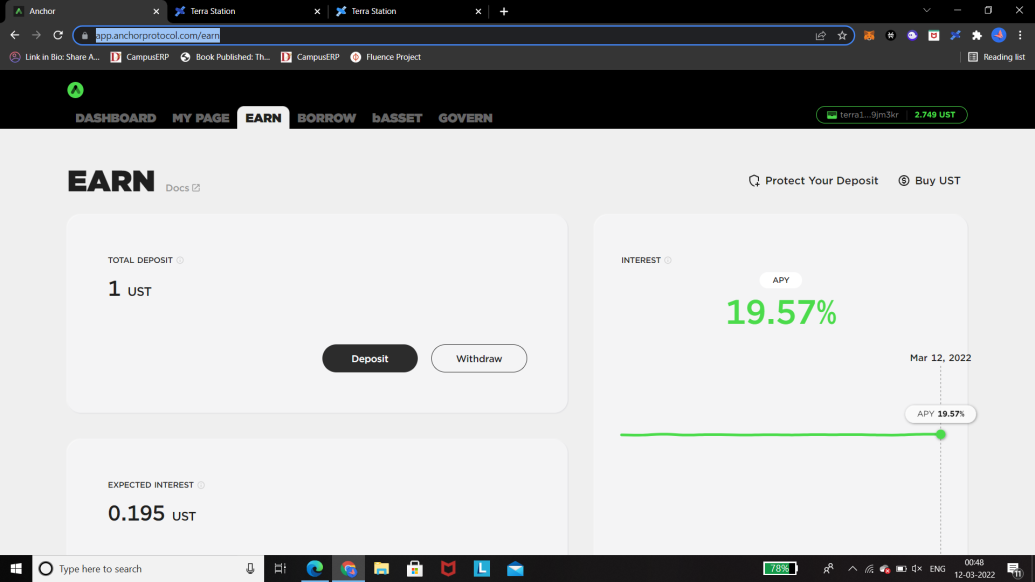This screenshot has height=582, width=1035.
Task: Open the Mail app from taskbar
Action: point(515,569)
